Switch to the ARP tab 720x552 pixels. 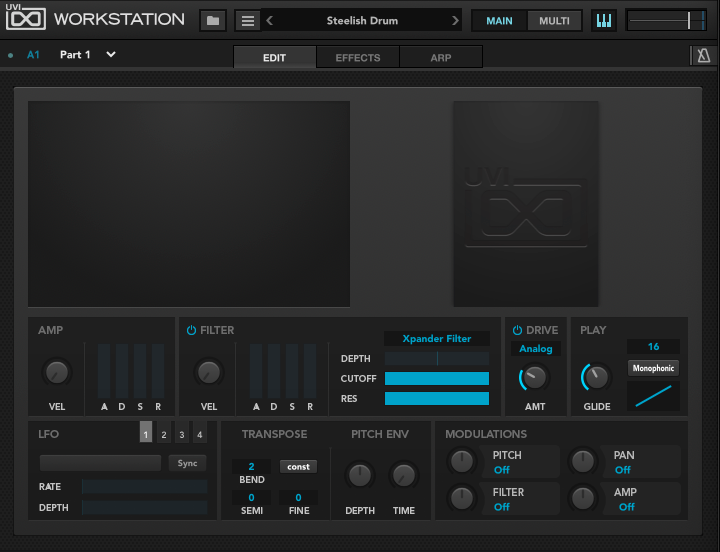tap(441, 57)
